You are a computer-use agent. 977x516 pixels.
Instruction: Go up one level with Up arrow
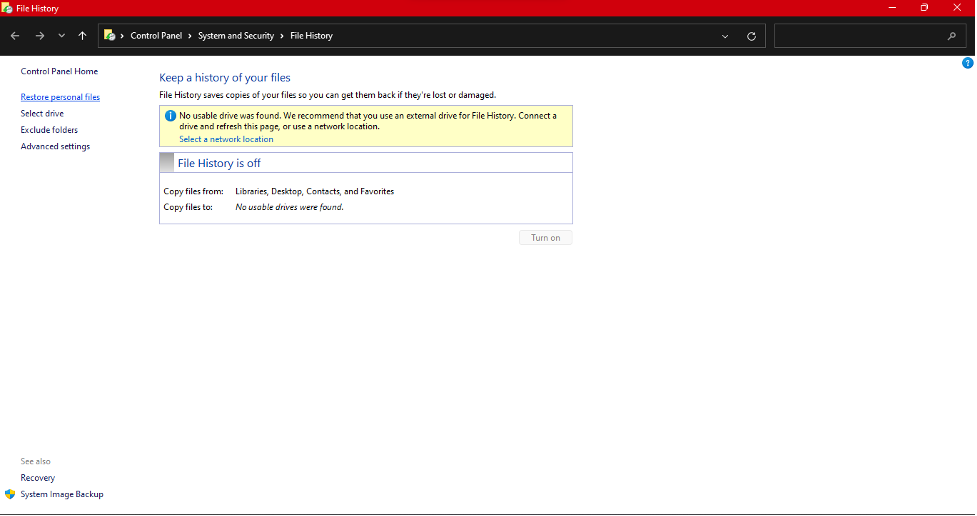click(82, 36)
